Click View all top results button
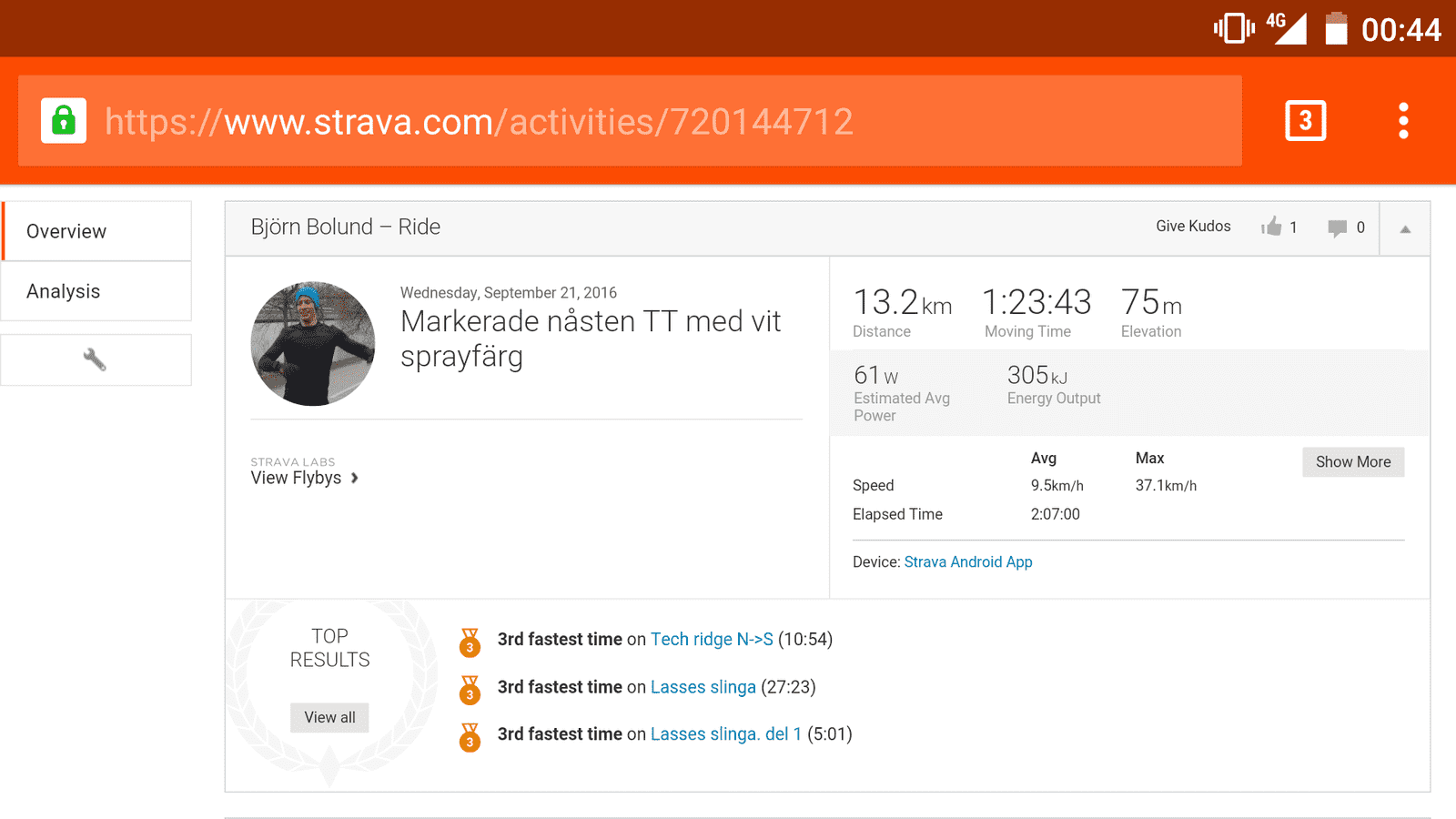 pos(329,717)
